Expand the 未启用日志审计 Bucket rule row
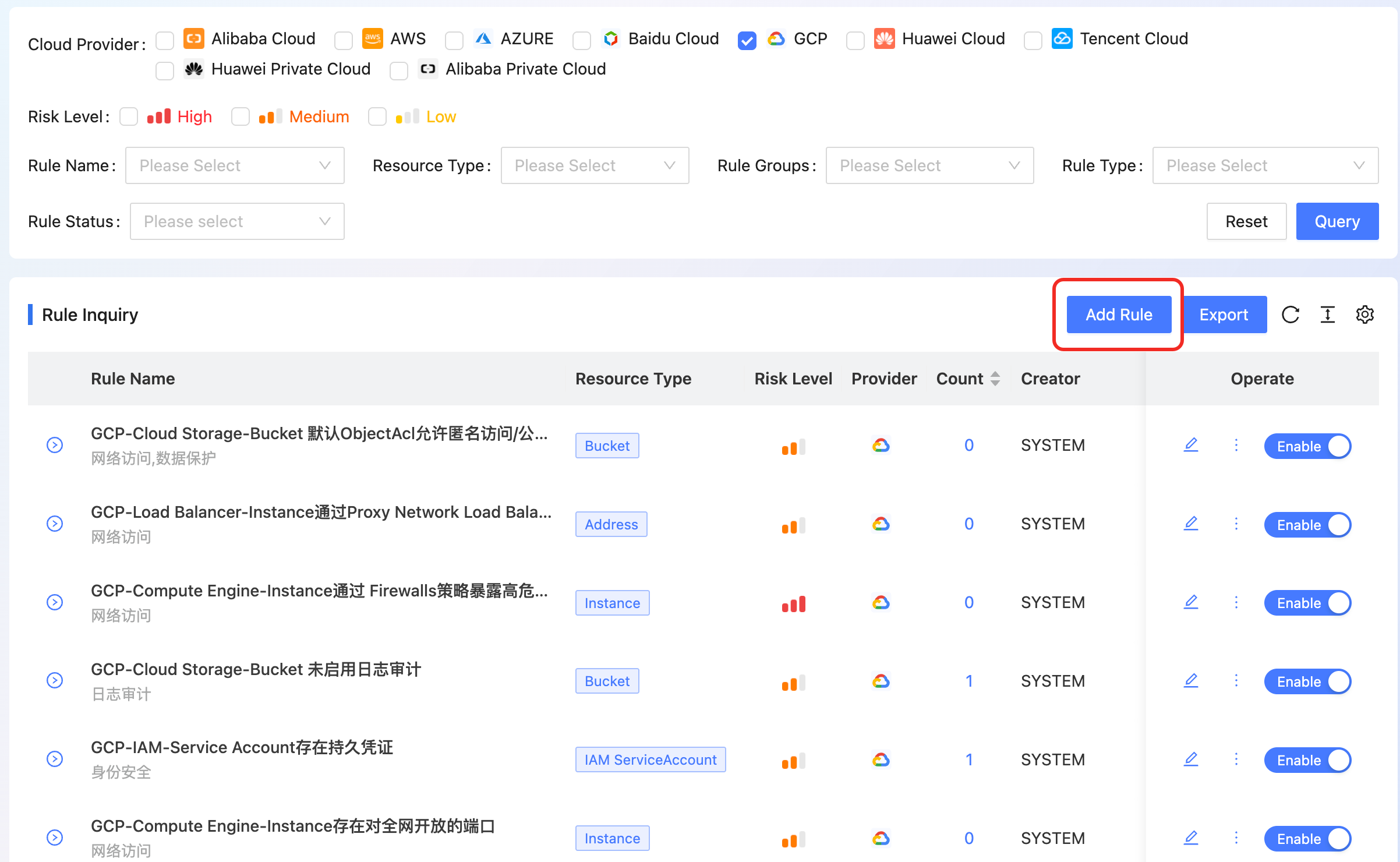 click(55, 680)
